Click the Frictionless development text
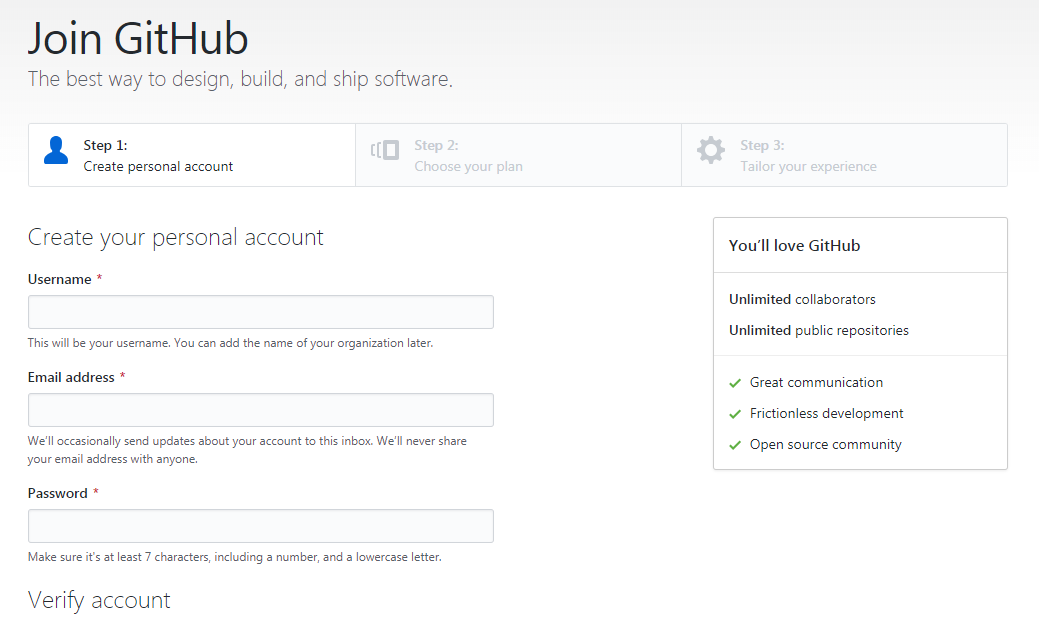The height and width of the screenshot is (637, 1039). pyautogui.click(x=826, y=414)
